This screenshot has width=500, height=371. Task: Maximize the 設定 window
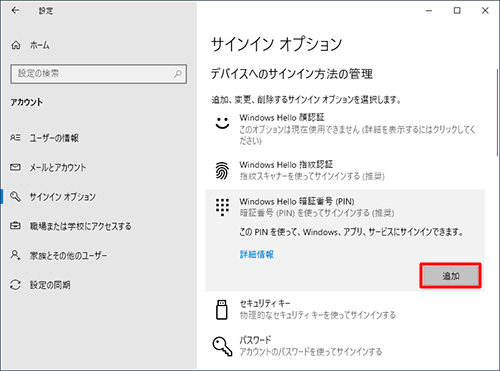pyautogui.click(x=457, y=11)
